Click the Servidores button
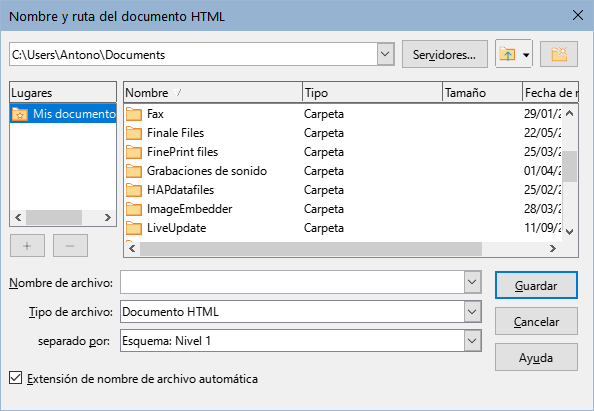 444,54
